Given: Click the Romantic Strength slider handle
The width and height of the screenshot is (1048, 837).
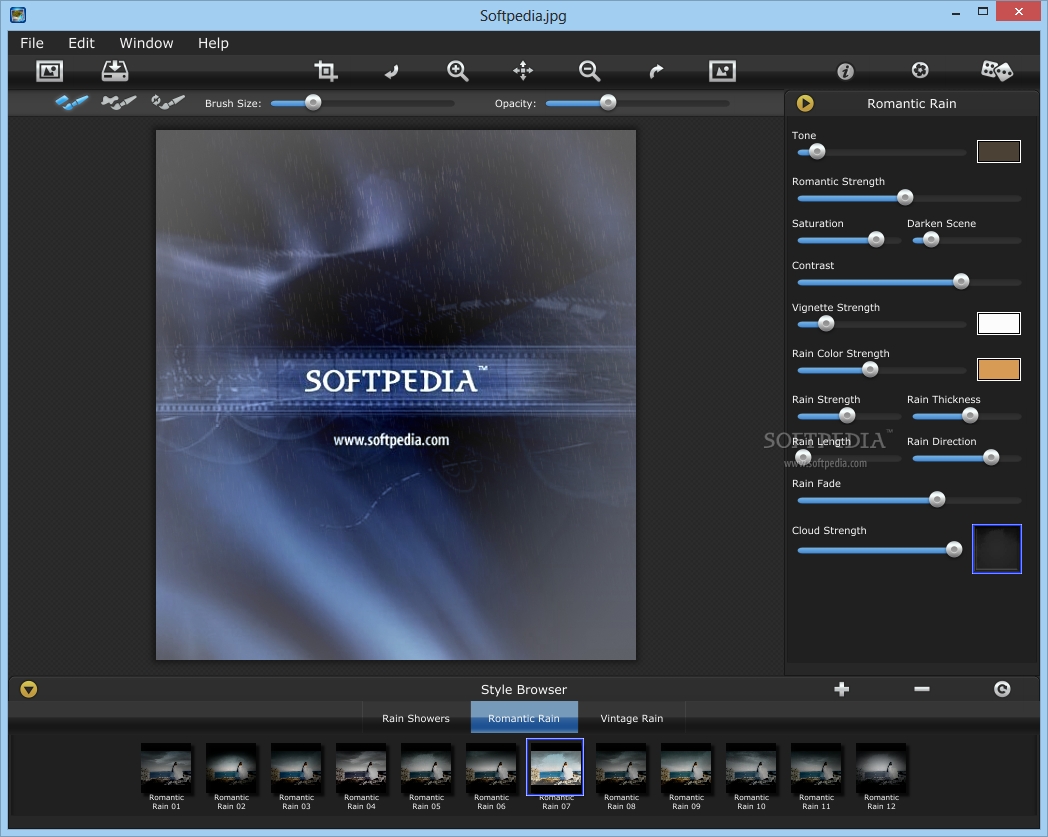Looking at the screenshot, I should pyautogui.click(x=905, y=197).
